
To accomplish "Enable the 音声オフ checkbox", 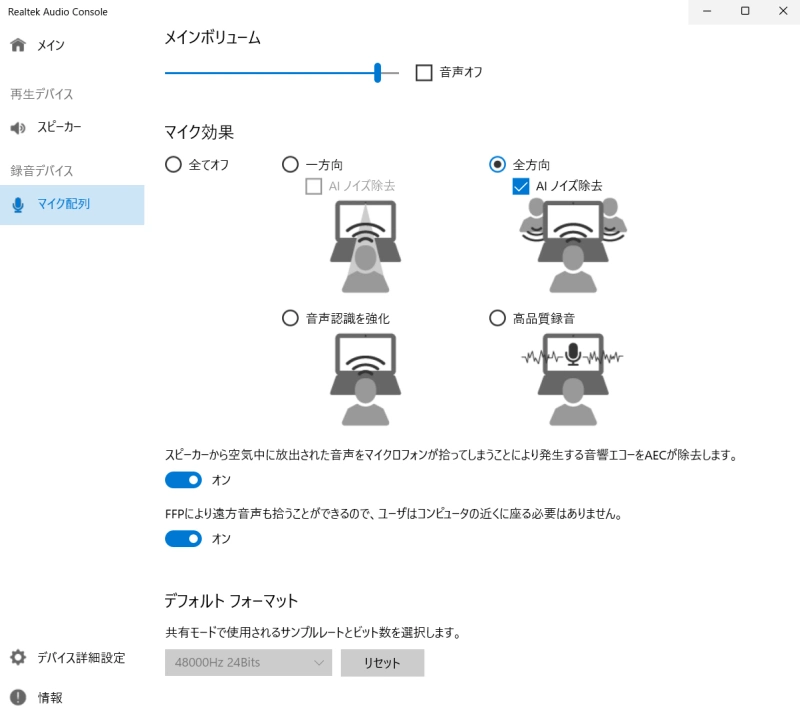I will click(x=424, y=72).
